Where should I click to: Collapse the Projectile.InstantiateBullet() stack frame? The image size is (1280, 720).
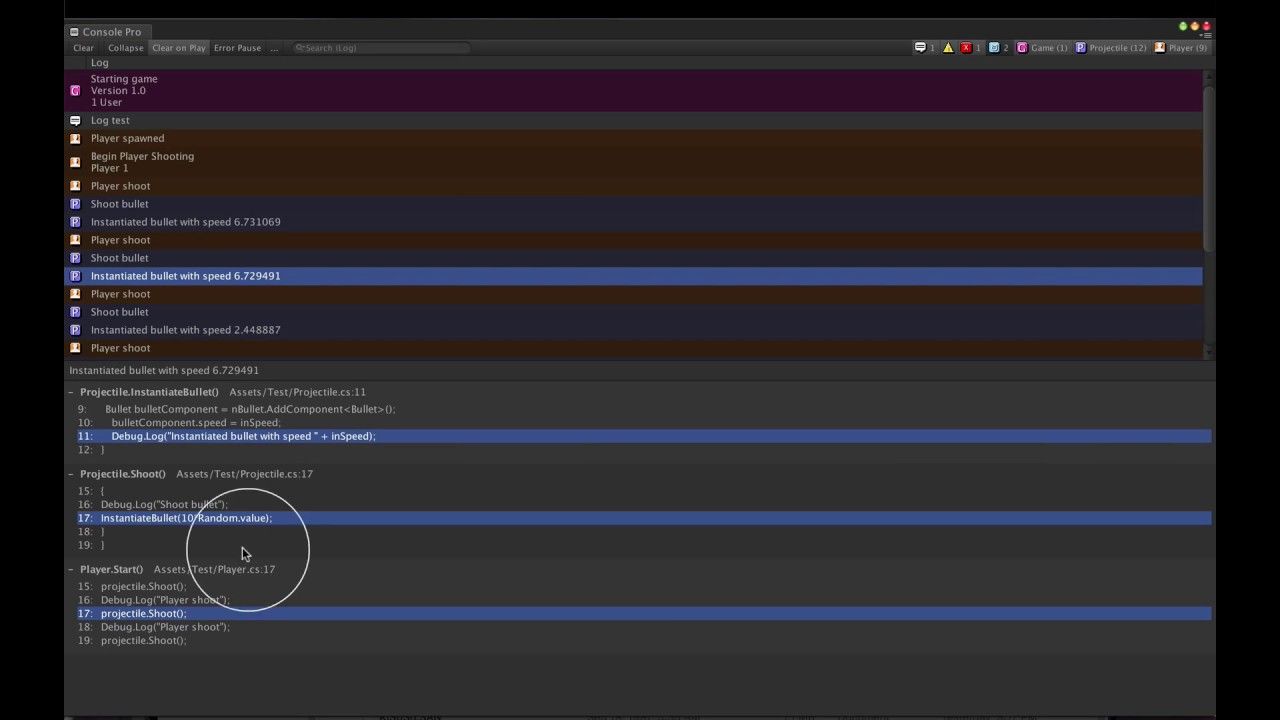pos(71,392)
